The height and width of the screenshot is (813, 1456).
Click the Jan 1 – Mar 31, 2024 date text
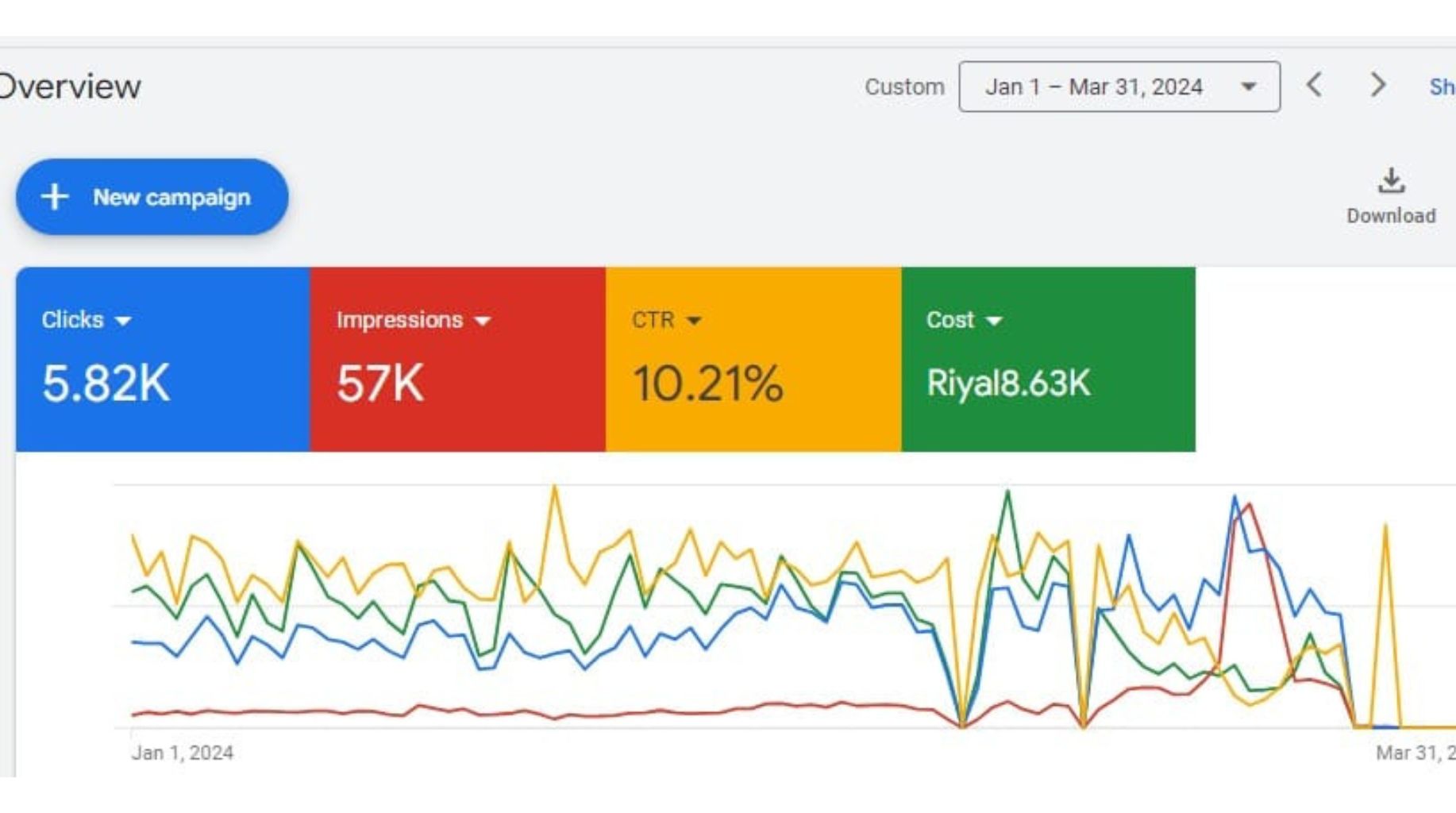[x=1093, y=87]
